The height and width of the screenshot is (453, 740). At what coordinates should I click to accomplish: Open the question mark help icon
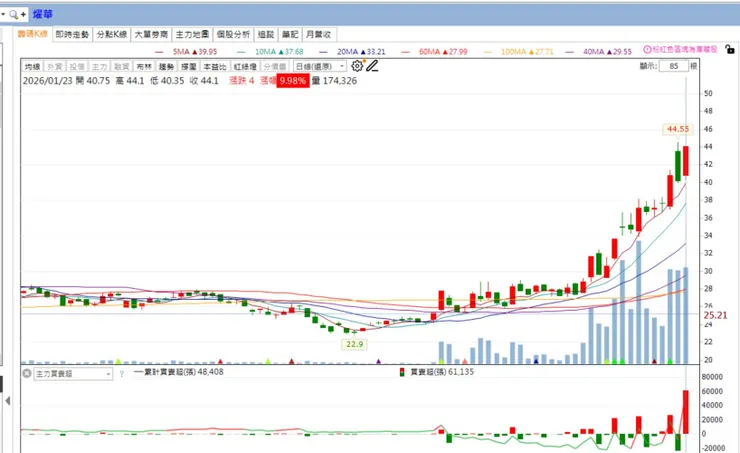pos(121,374)
